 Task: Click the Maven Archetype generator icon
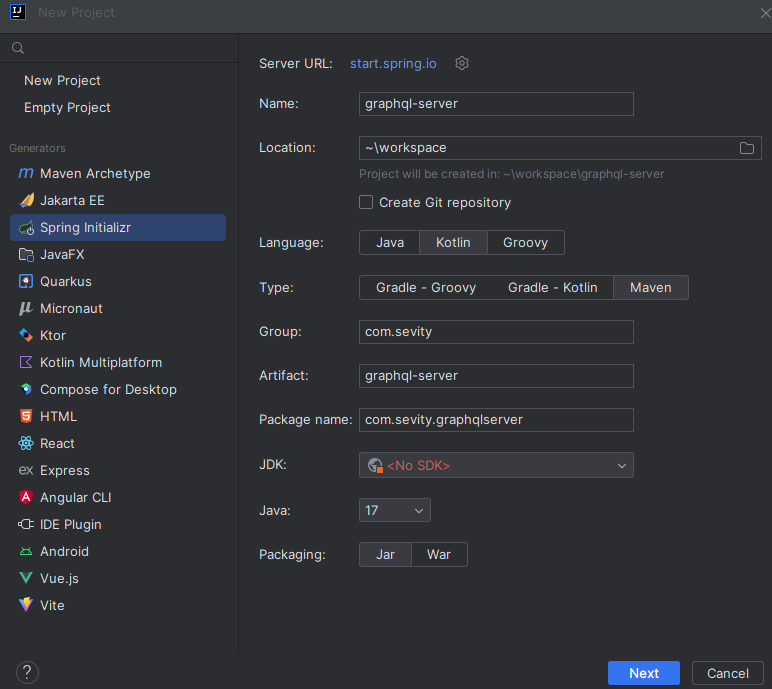pyautogui.click(x=26, y=173)
